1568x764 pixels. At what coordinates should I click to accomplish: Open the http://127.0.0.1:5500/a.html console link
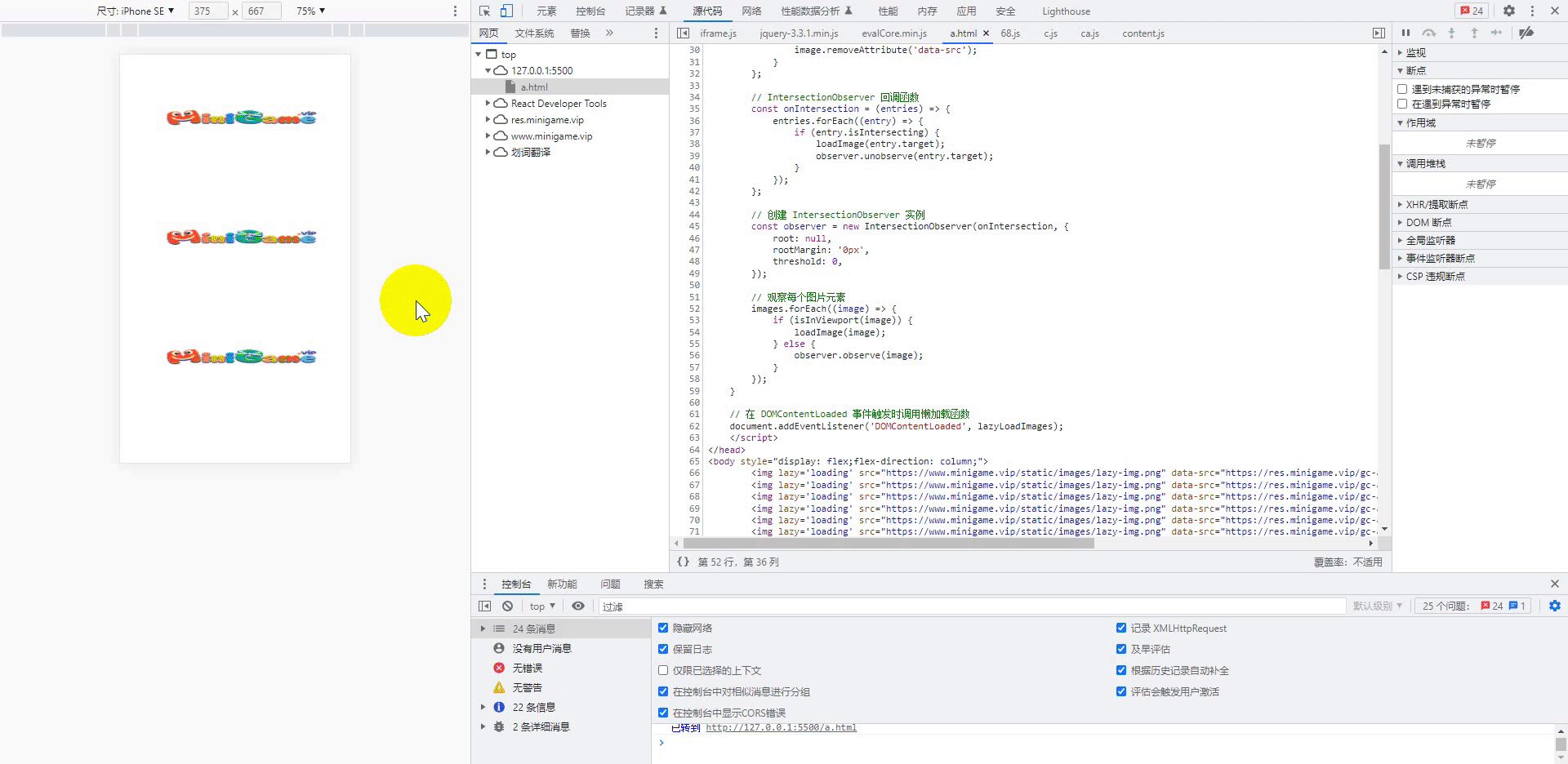781,727
